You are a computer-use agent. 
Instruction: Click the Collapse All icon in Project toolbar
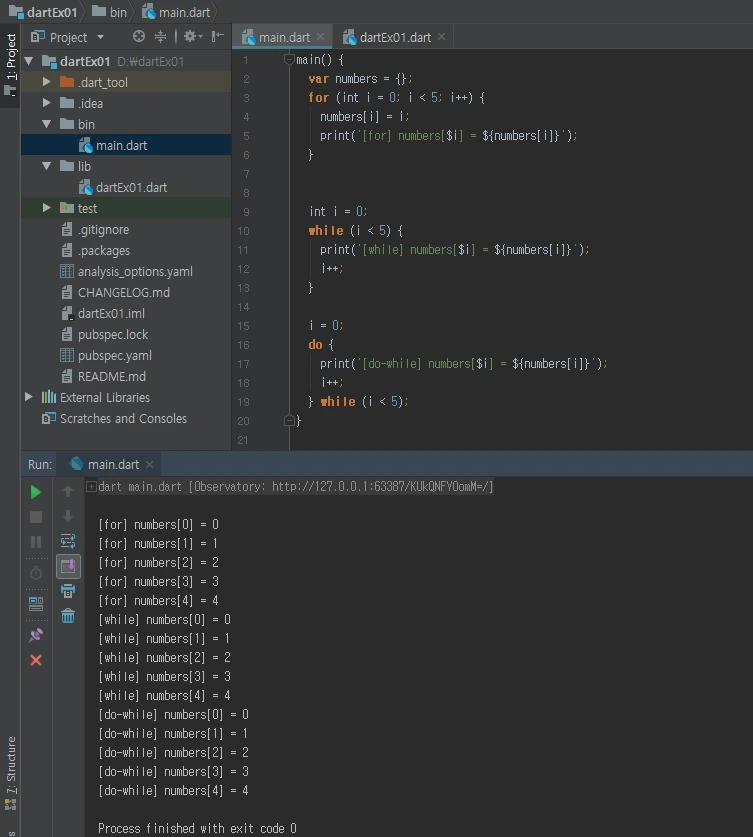tap(160, 36)
